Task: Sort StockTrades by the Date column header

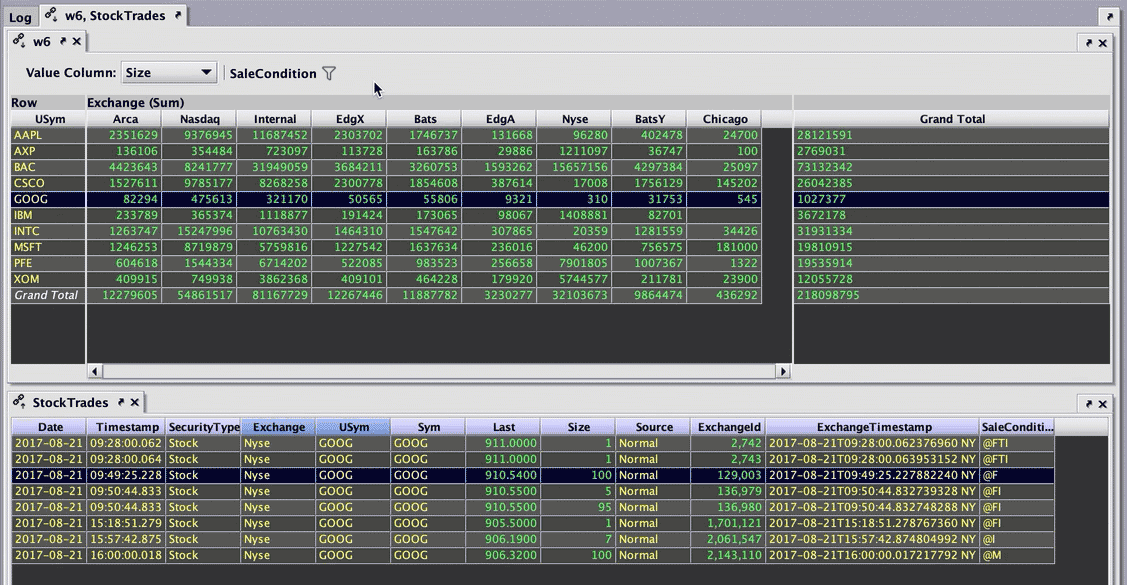Action: 50,427
